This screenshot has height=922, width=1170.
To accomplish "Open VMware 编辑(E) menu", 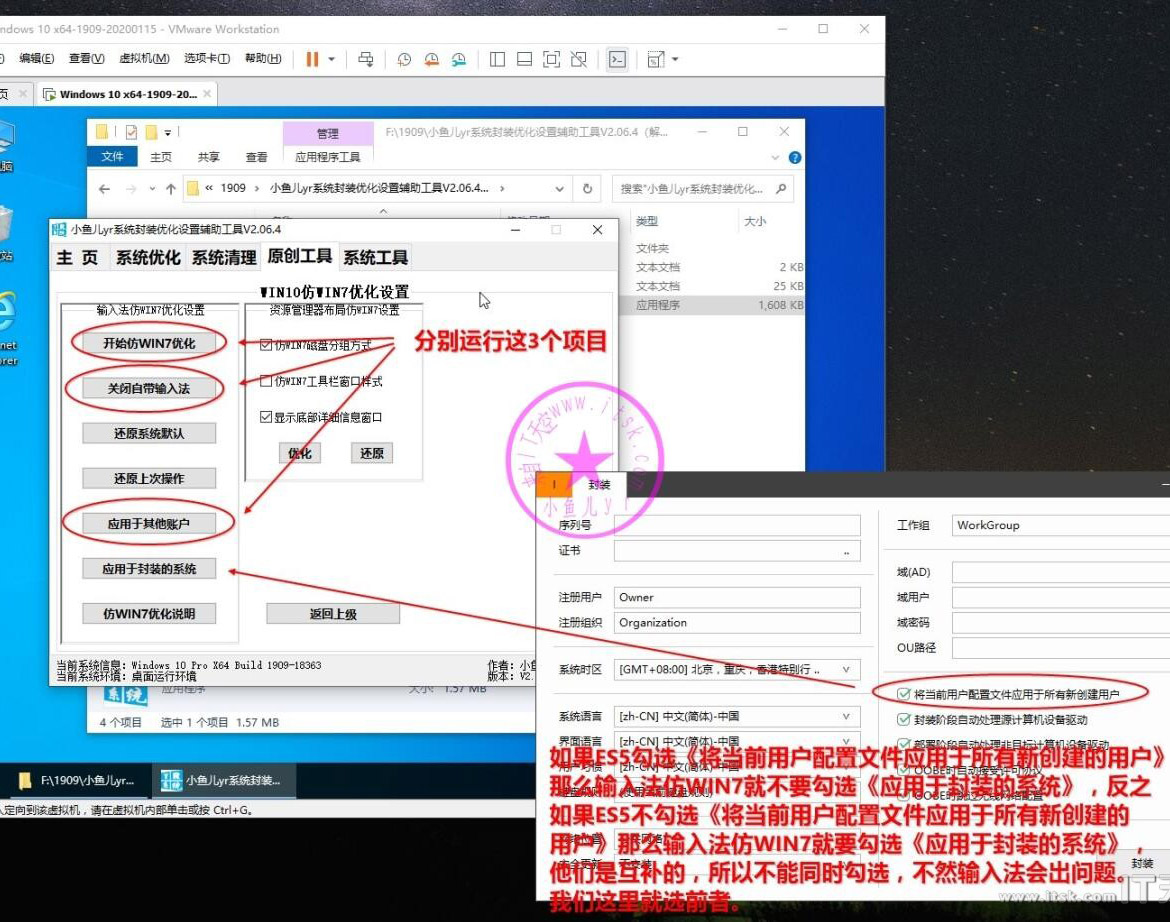I will [37, 58].
